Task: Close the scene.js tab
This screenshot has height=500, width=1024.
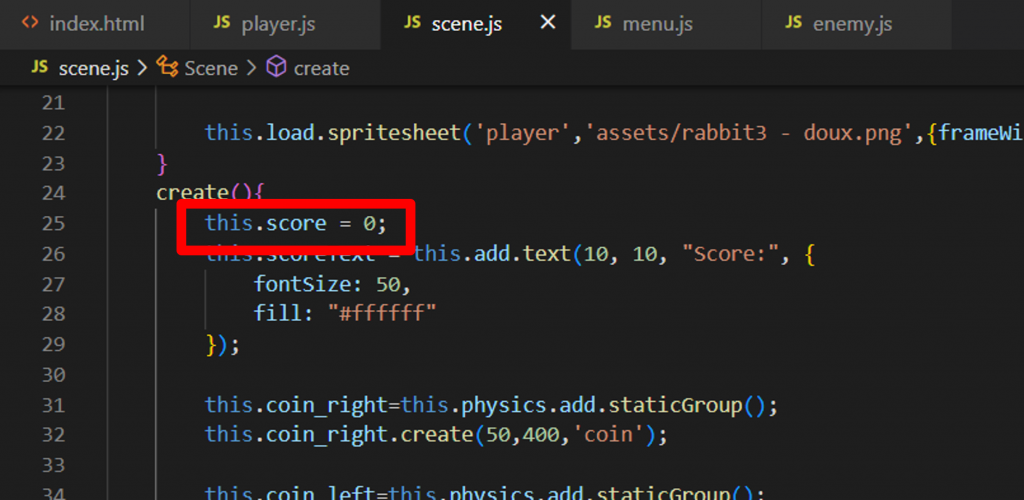Action: coord(549,23)
